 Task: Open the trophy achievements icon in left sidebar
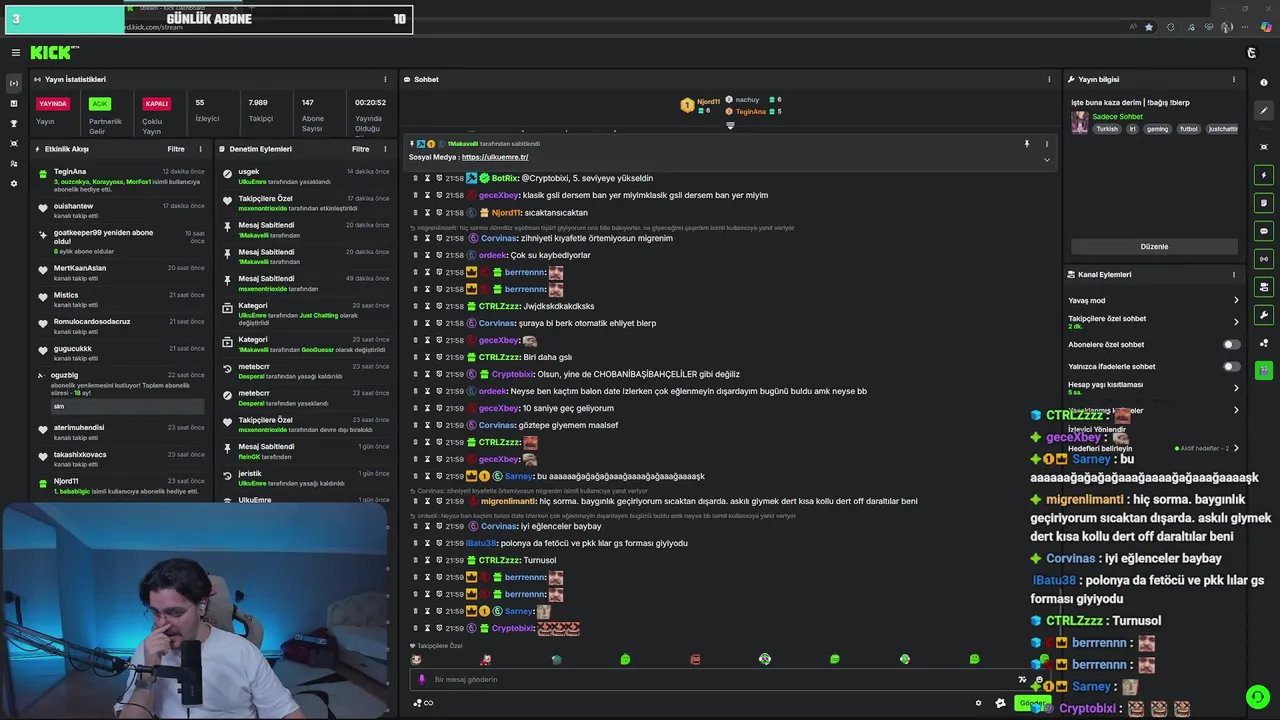point(14,123)
